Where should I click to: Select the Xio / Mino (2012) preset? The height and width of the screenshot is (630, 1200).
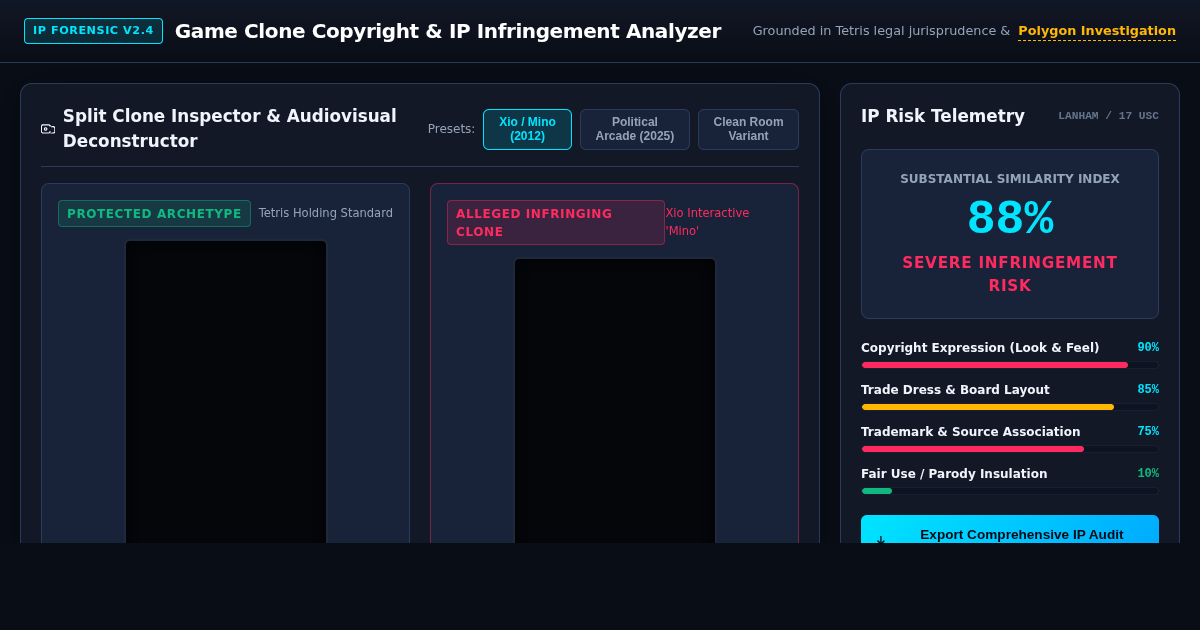tap(527, 129)
